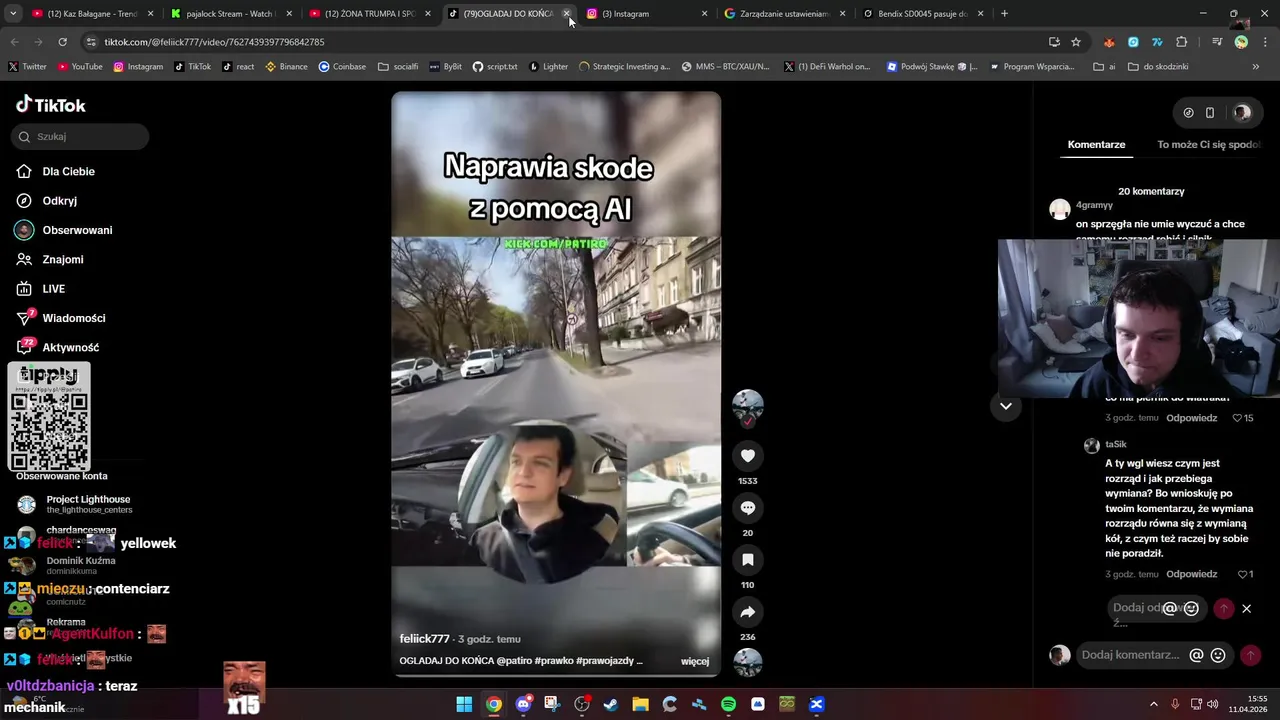Click the TikTok logo

pos(51,105)
